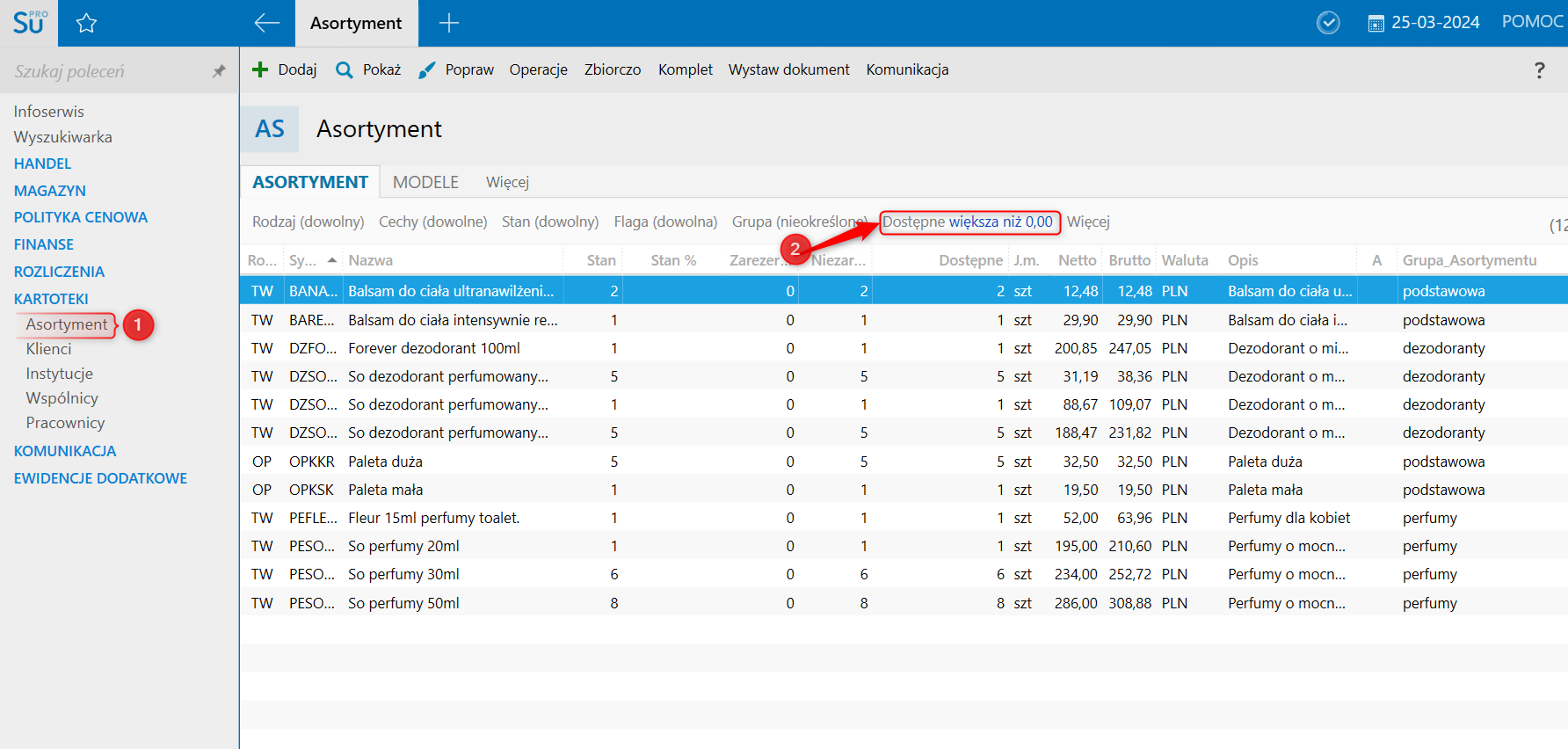Click the back arrow icon
This screenshot has height=749, width=1568.
pos(266,24)
